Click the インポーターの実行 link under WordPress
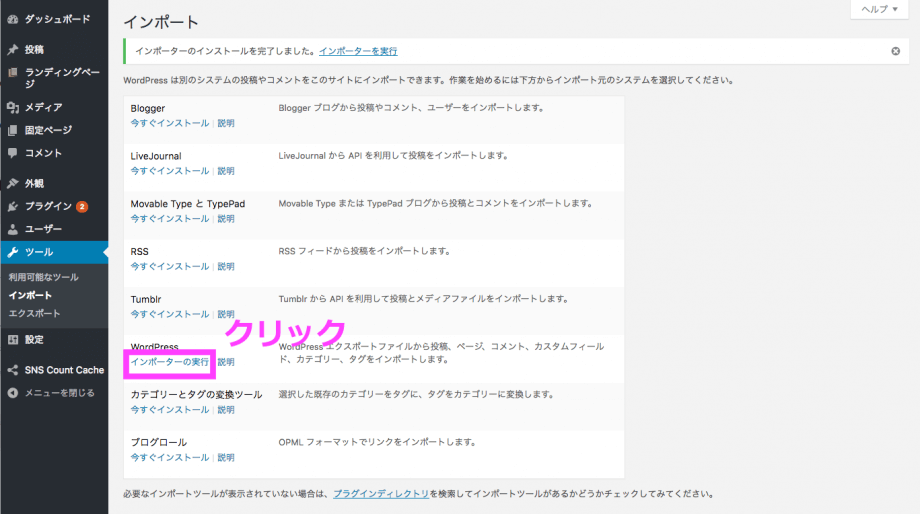Viewport: 920px width, 514px height. pos(169,362)
